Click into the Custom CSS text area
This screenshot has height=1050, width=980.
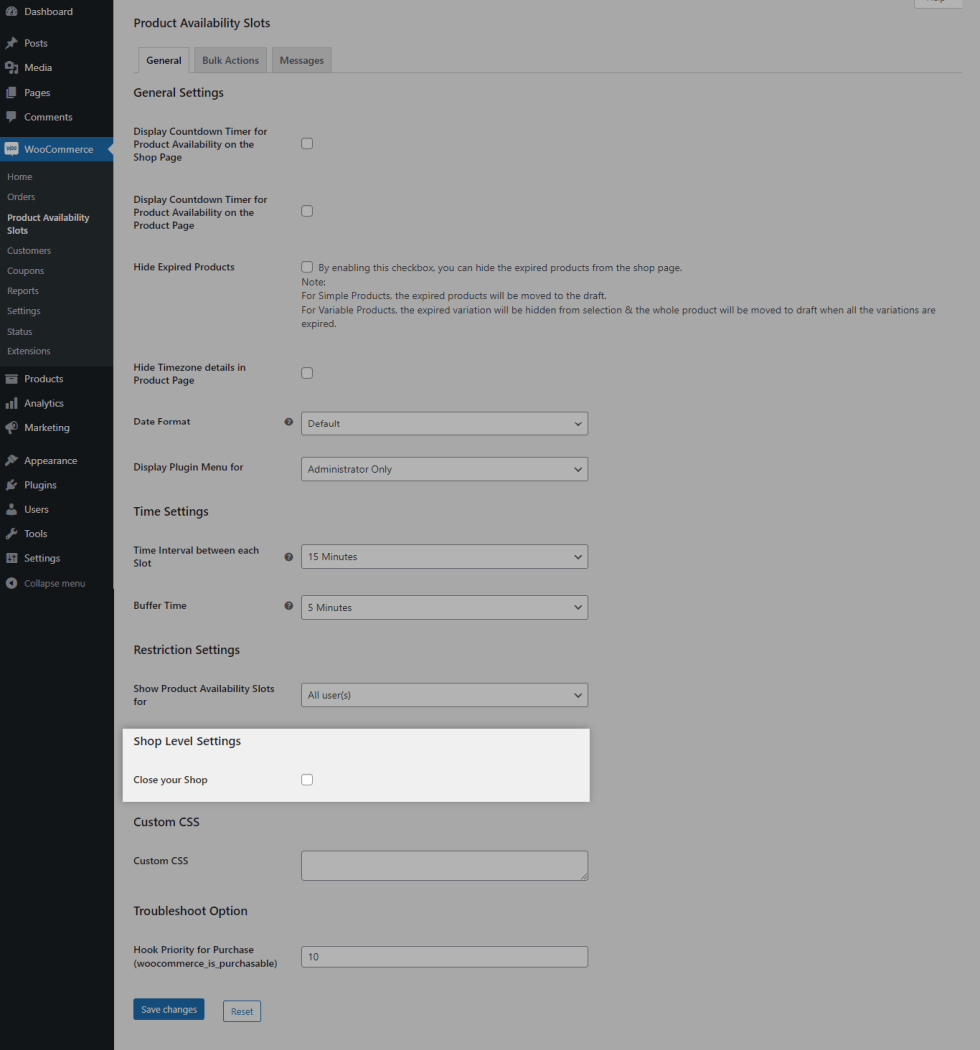444,866
